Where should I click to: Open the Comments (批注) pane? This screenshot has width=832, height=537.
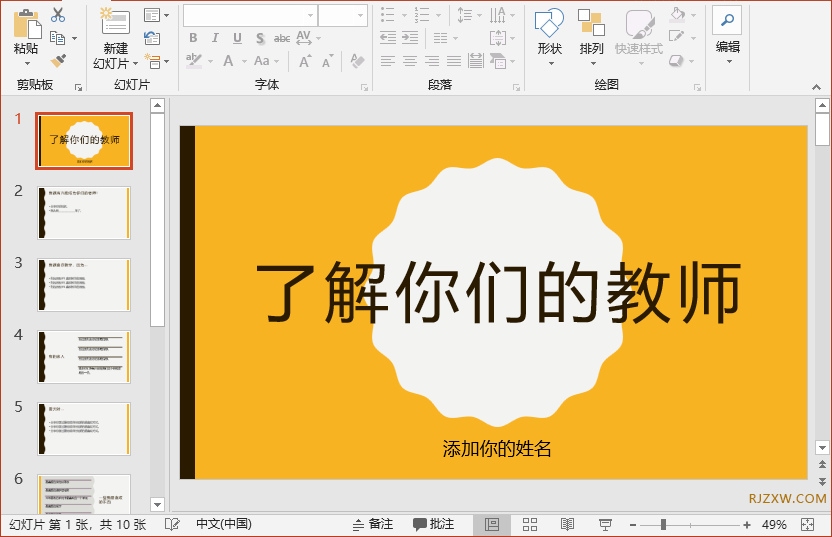point(434,524)
